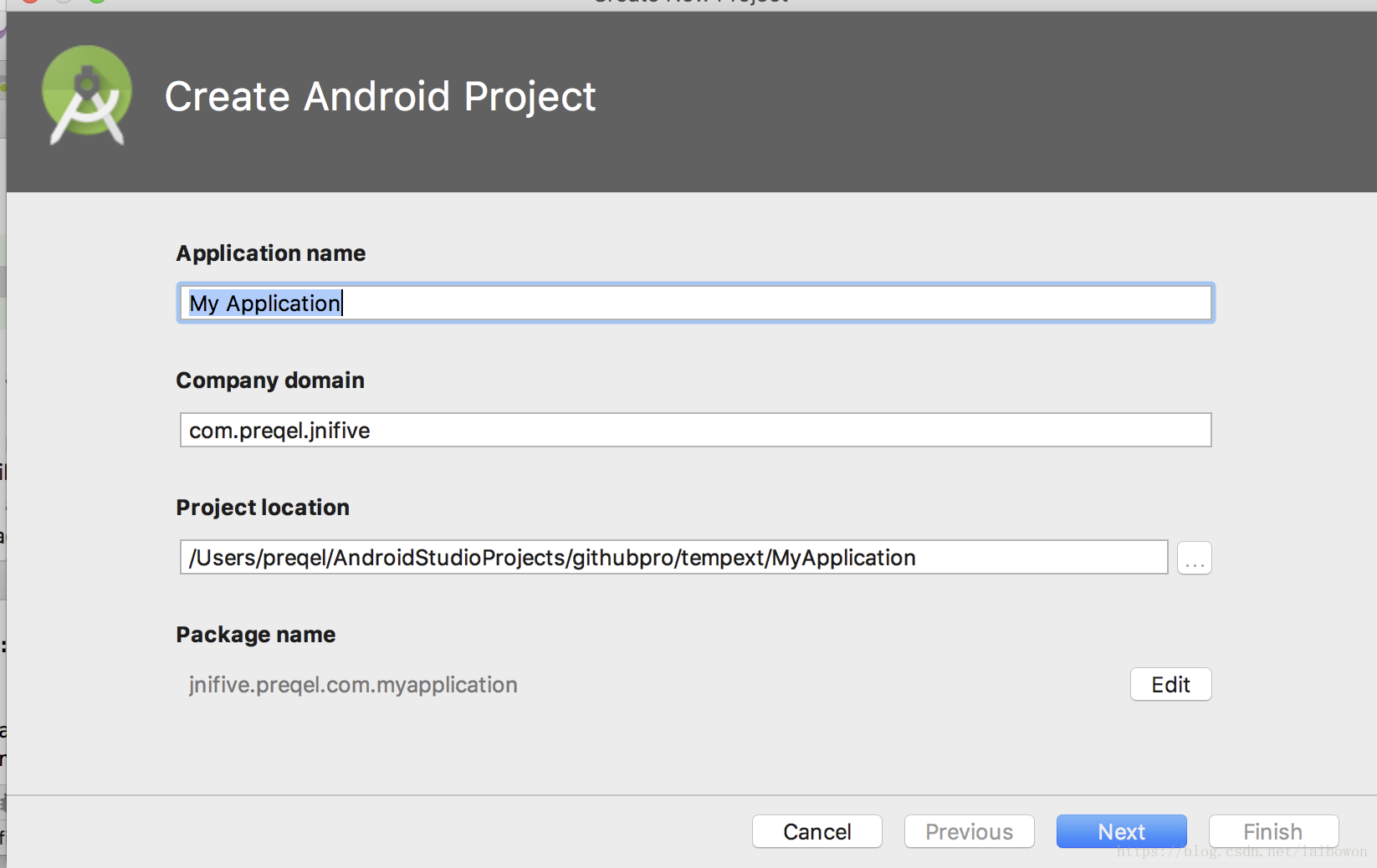The image size is (1377, 868).
Task: Edit the package name
Action: pos(1170,685)
